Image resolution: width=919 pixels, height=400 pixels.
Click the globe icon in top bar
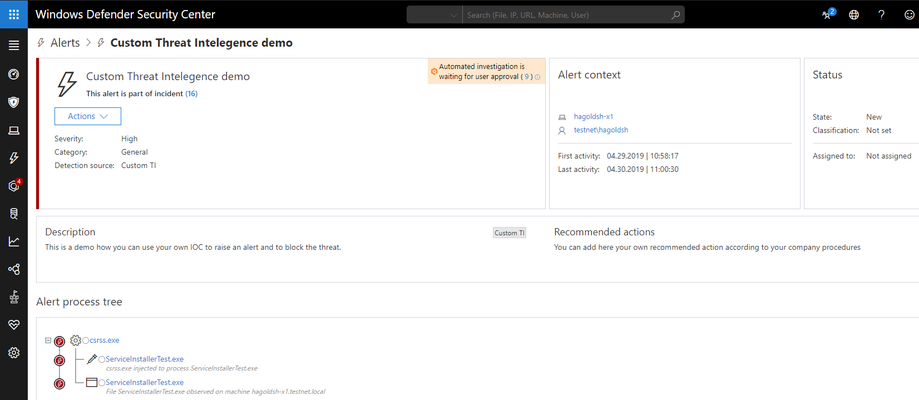point(854,15)
